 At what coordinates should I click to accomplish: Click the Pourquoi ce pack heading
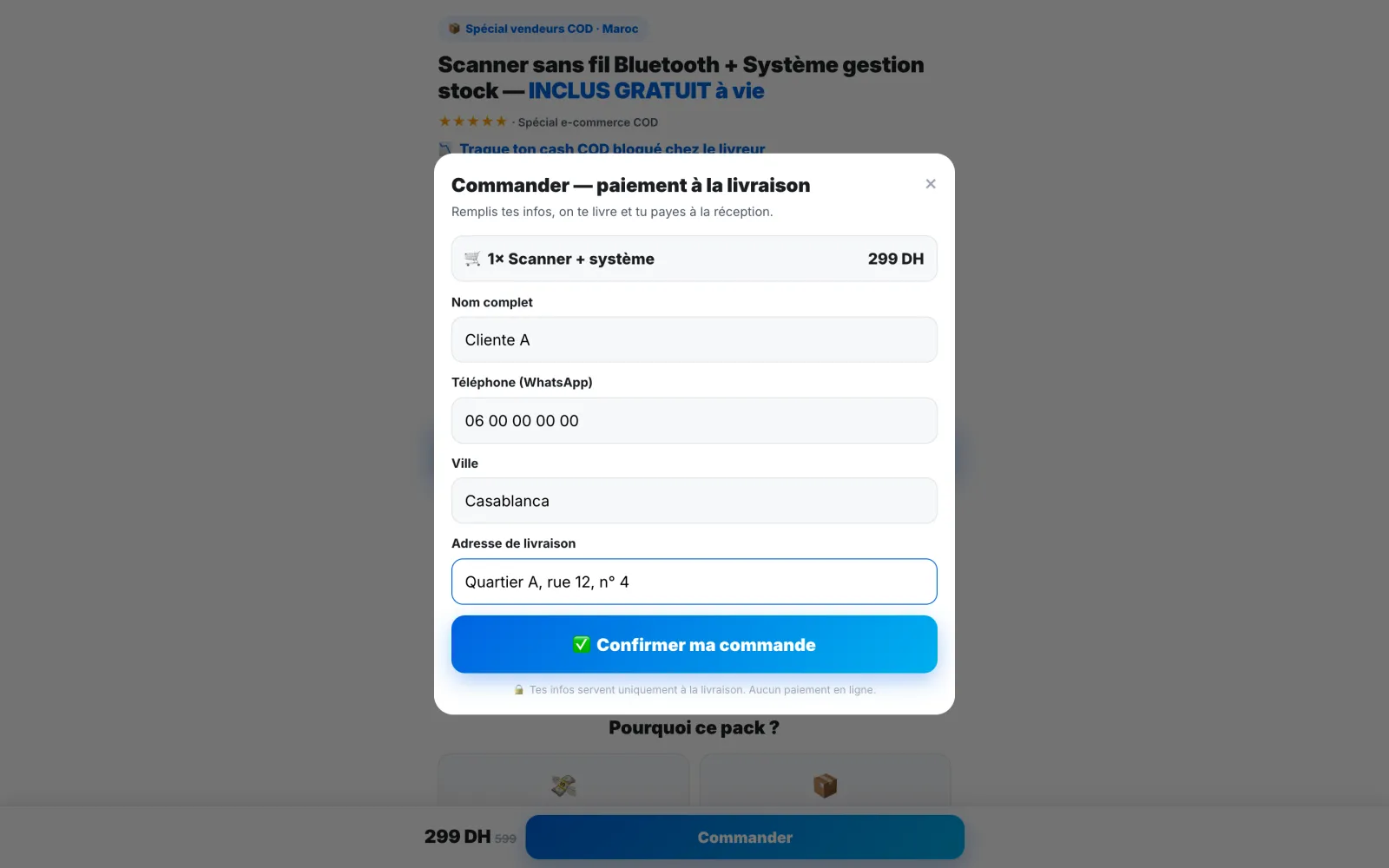point(694,727)
